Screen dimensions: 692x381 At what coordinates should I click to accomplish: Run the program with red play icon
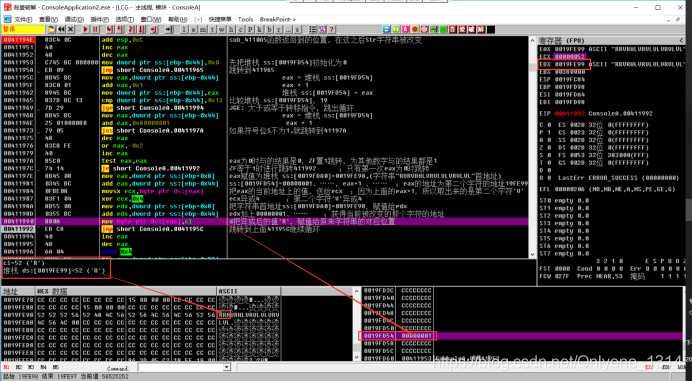click(86, 30)
